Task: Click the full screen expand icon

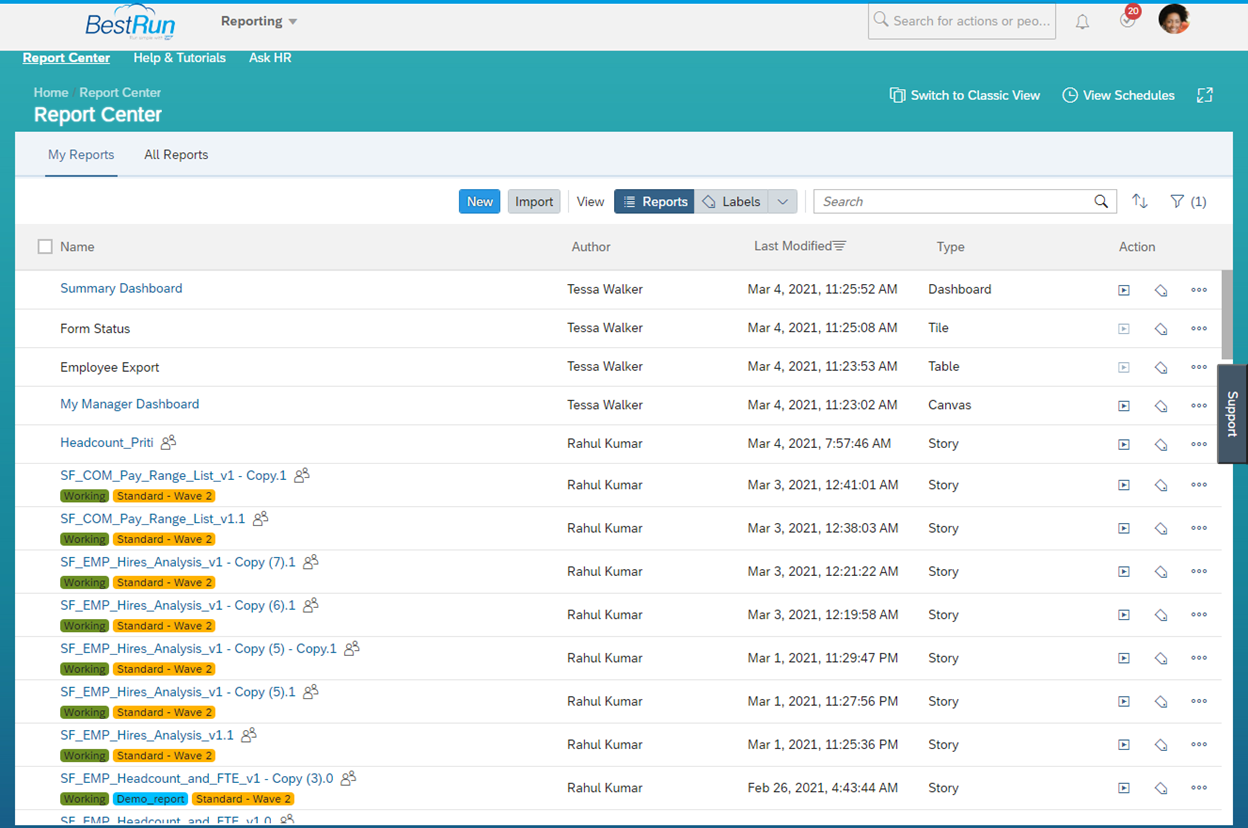Action: [x=1205, y=95]
